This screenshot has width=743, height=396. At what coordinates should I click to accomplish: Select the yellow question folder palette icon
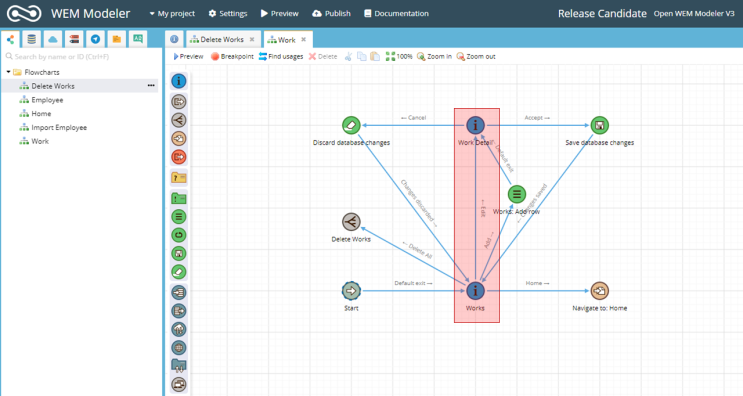click(x=179, y=178)
